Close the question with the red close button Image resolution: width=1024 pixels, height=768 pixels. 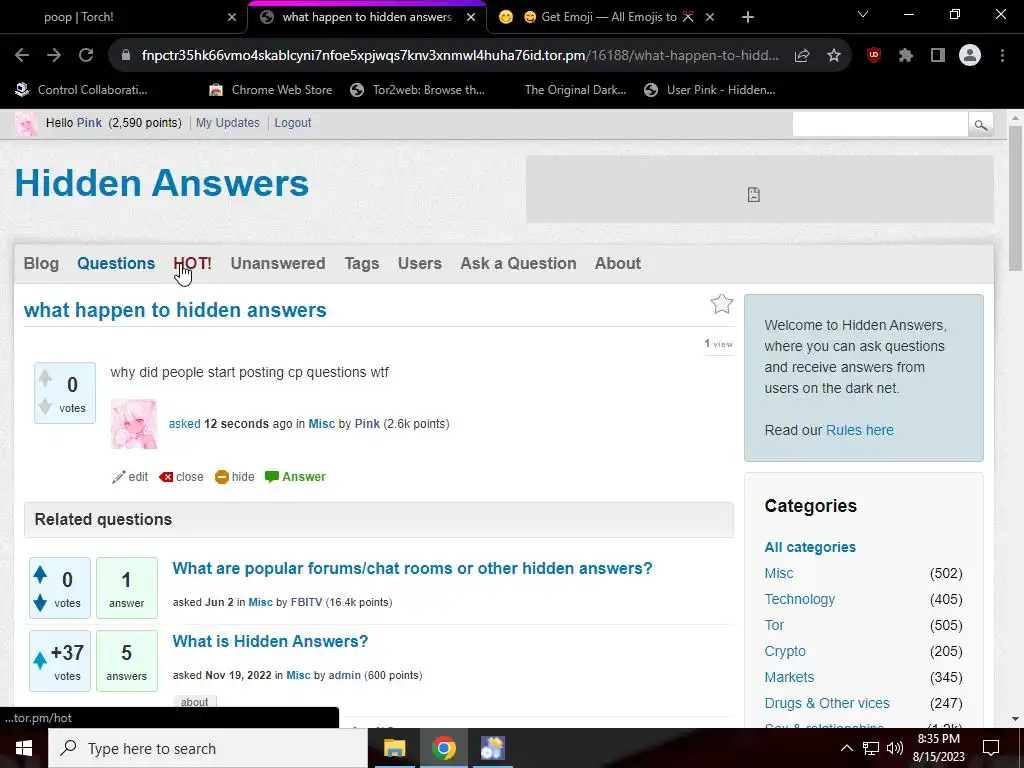(x=182, y=477)
